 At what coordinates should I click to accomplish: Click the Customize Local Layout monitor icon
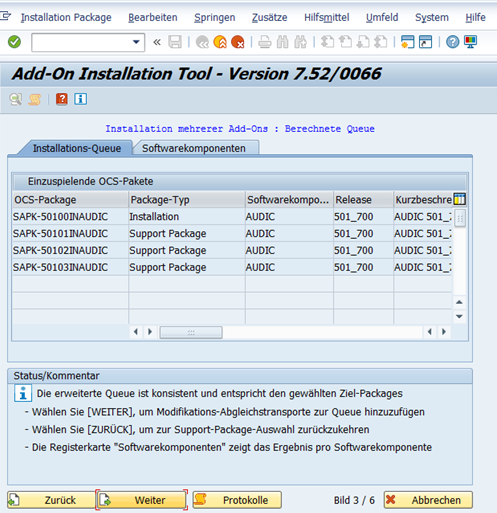pos(470,42)
